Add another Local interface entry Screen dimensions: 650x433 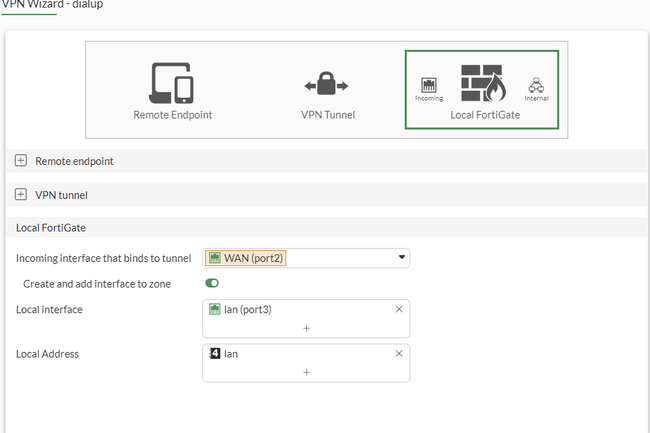(306, 327)
